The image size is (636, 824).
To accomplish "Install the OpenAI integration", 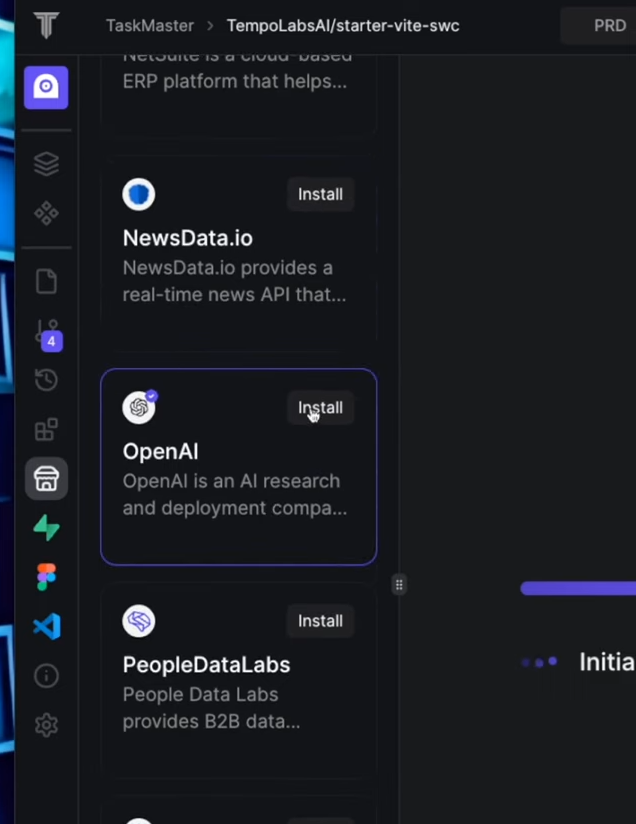I will pos(321,408).
